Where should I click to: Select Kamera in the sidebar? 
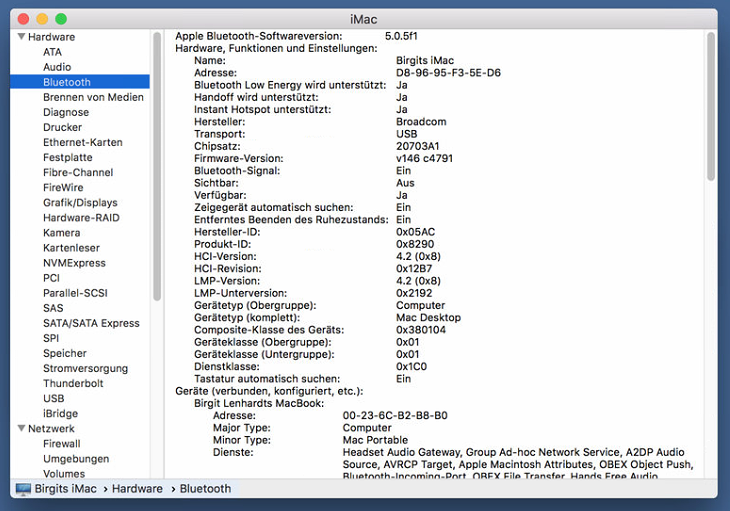pos(61,233)
